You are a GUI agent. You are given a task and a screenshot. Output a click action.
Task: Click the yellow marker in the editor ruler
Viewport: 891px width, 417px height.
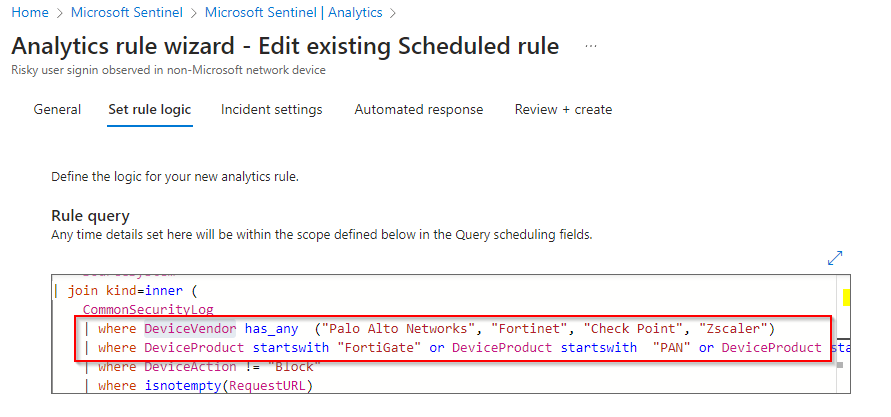pyautogui.click(x=846, y=297)
